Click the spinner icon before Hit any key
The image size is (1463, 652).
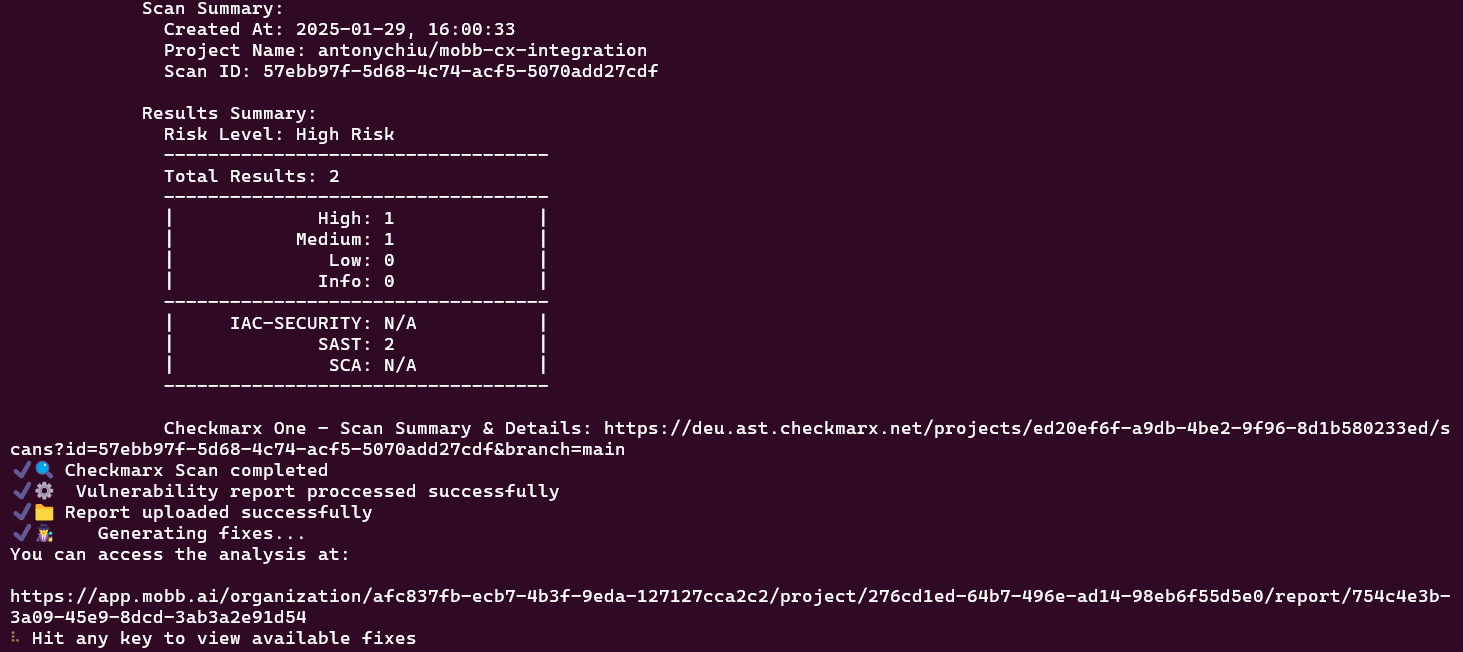pyautogui.click(x=15, y=638)
